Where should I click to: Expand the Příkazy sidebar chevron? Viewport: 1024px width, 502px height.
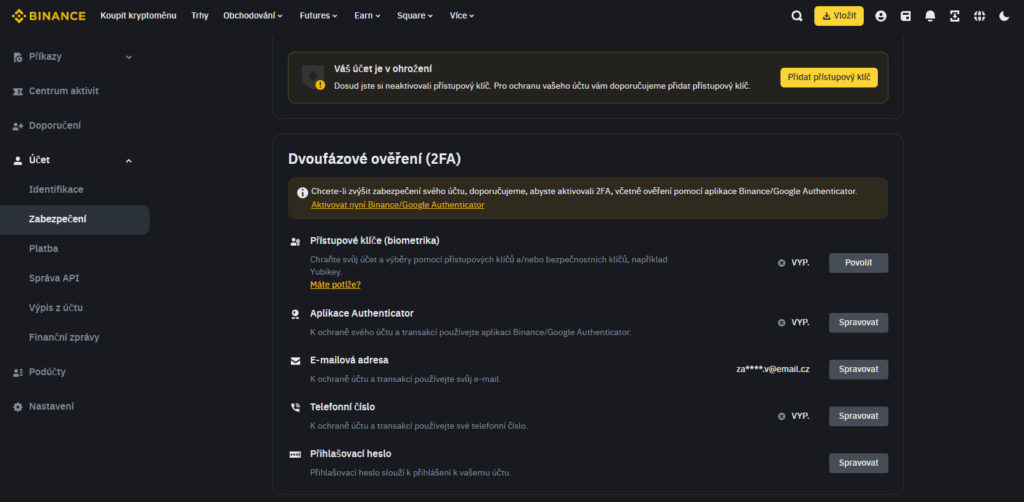click(x=129, y=57)
